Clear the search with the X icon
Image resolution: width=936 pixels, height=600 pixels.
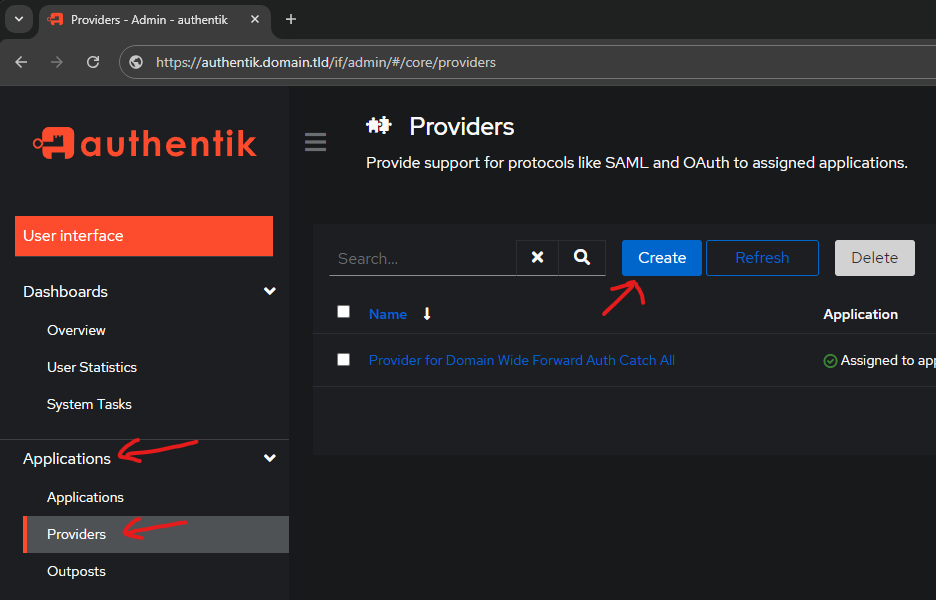pos(537,257)
